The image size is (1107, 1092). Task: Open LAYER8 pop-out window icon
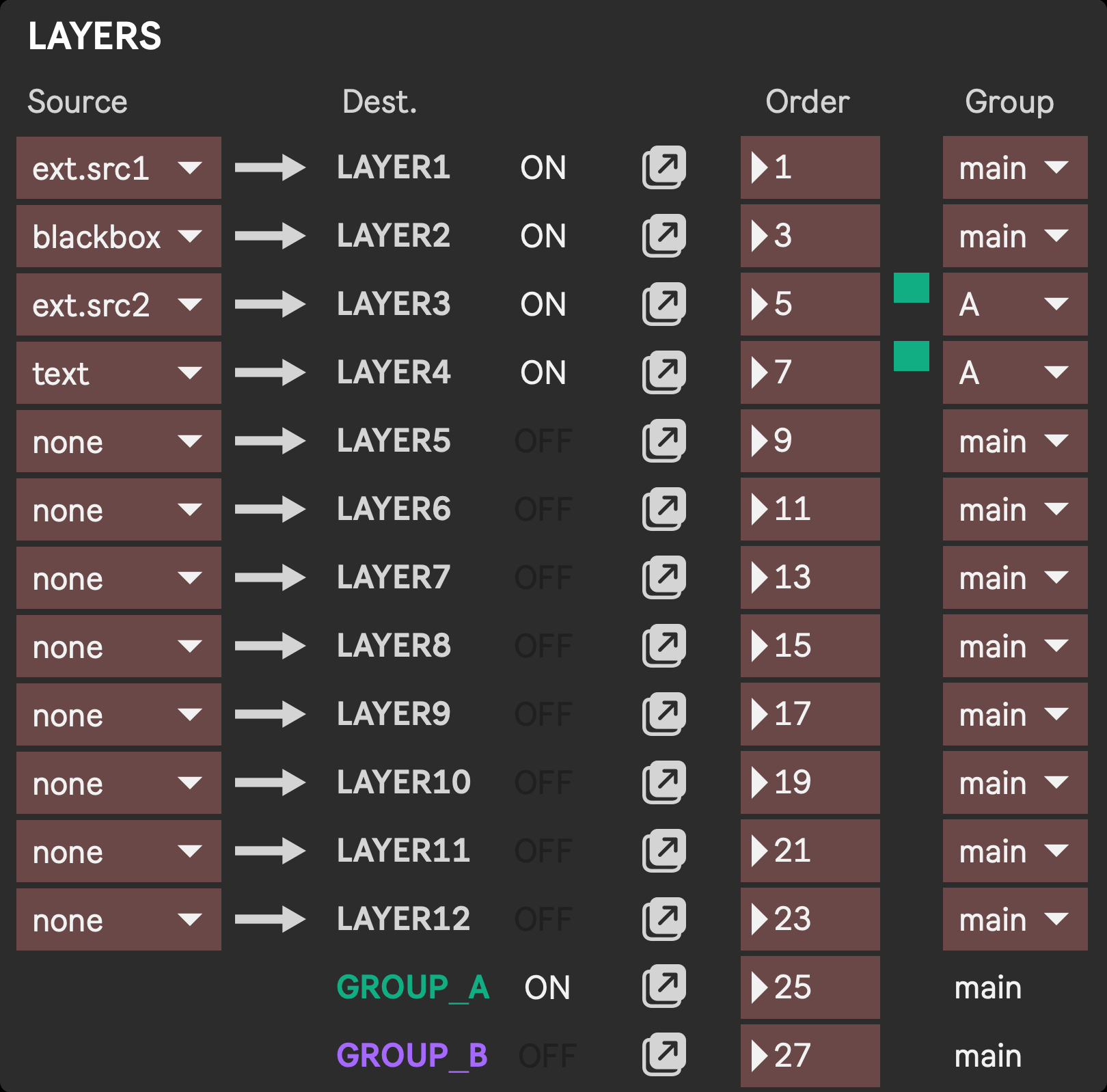pyautogui.click(x=664, y=646)
